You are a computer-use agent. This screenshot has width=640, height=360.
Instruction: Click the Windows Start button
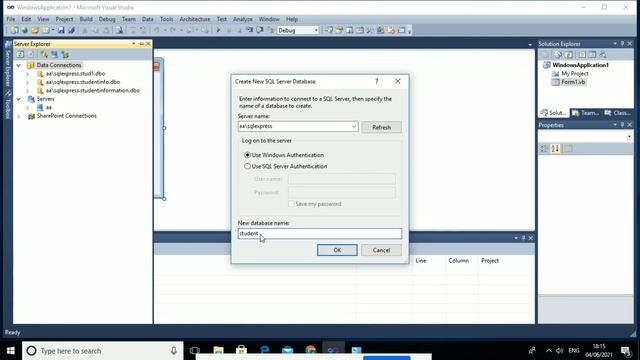[11, 351]
